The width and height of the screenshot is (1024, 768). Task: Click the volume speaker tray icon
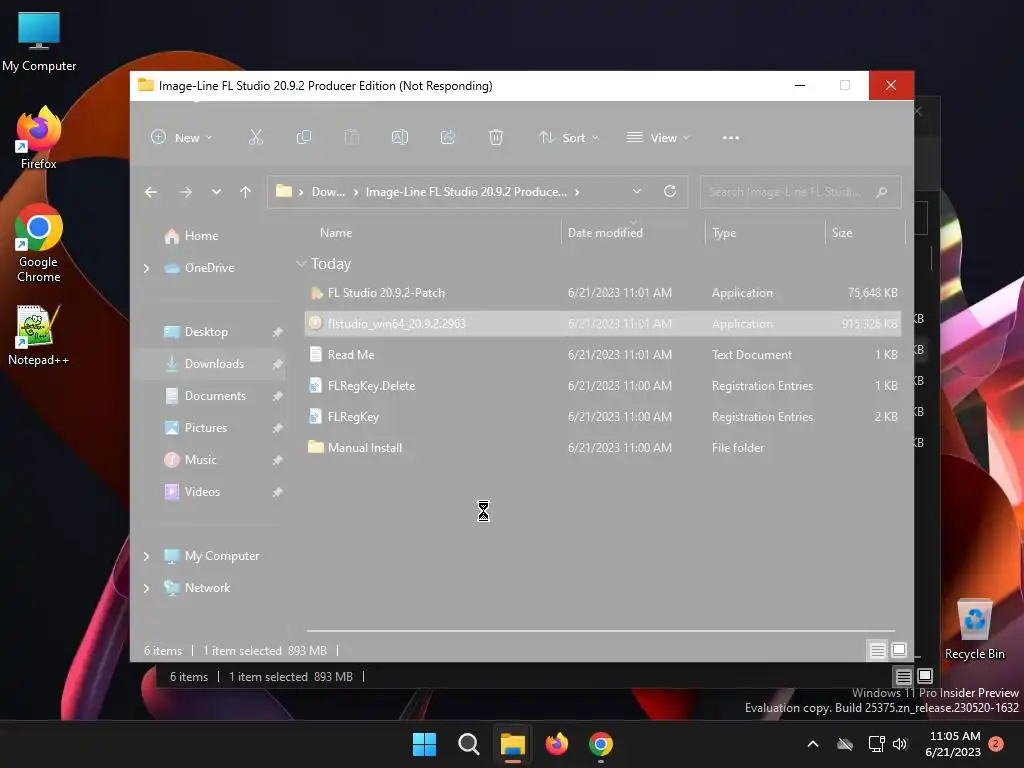coord(900,744)
